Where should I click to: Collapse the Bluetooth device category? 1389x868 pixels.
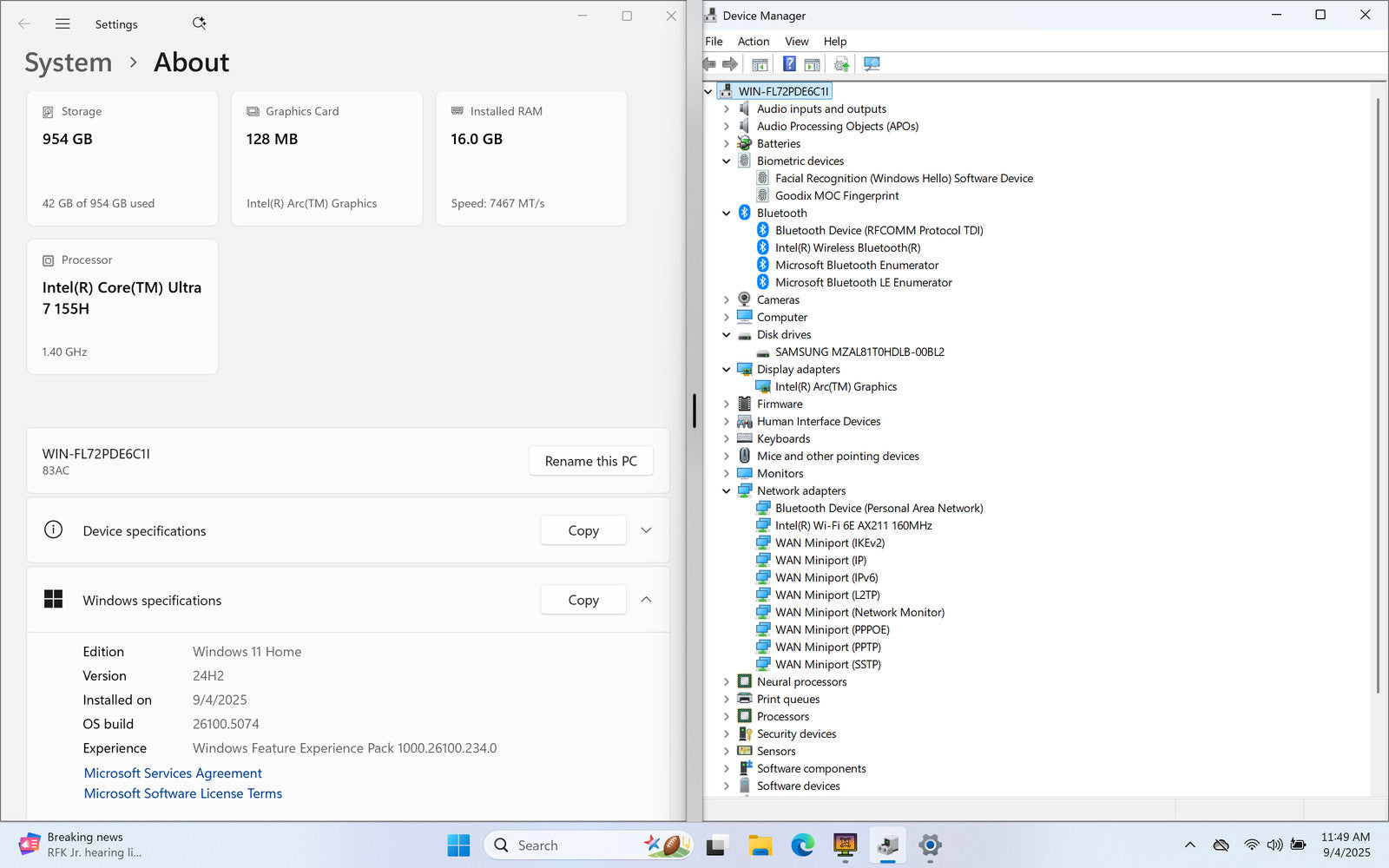tap(727, 213)
